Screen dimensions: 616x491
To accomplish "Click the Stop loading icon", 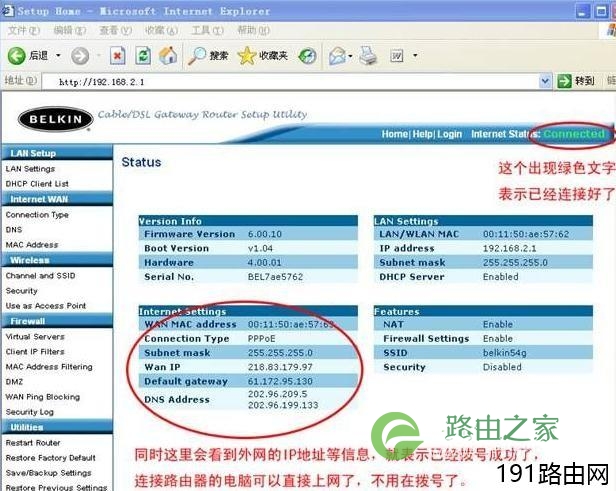I will (x=117, y=56).
